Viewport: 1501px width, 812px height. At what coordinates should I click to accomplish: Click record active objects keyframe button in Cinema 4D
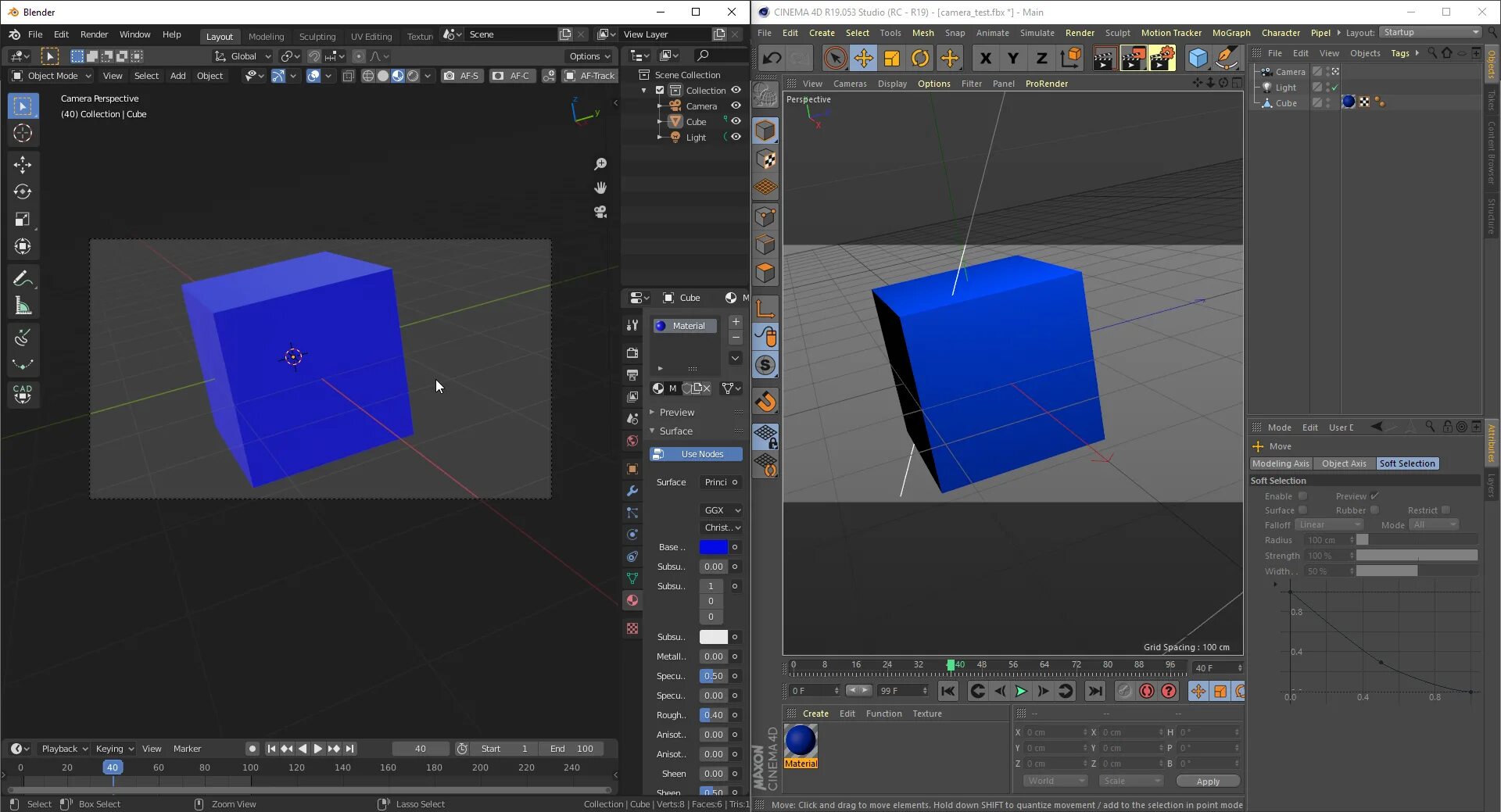point(1147,691)
